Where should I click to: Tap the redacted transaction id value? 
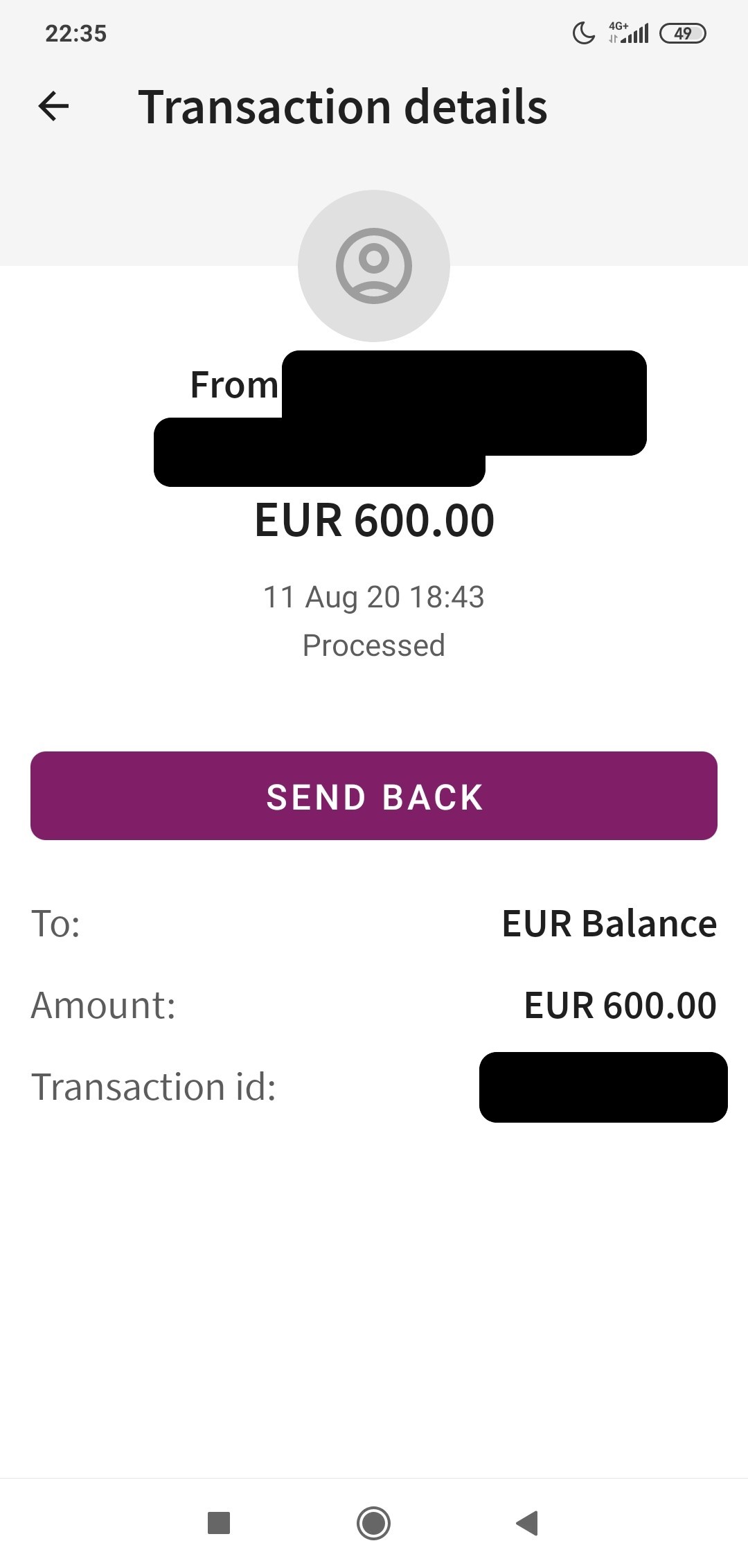pyautogui.click(x=603, y=1087)
